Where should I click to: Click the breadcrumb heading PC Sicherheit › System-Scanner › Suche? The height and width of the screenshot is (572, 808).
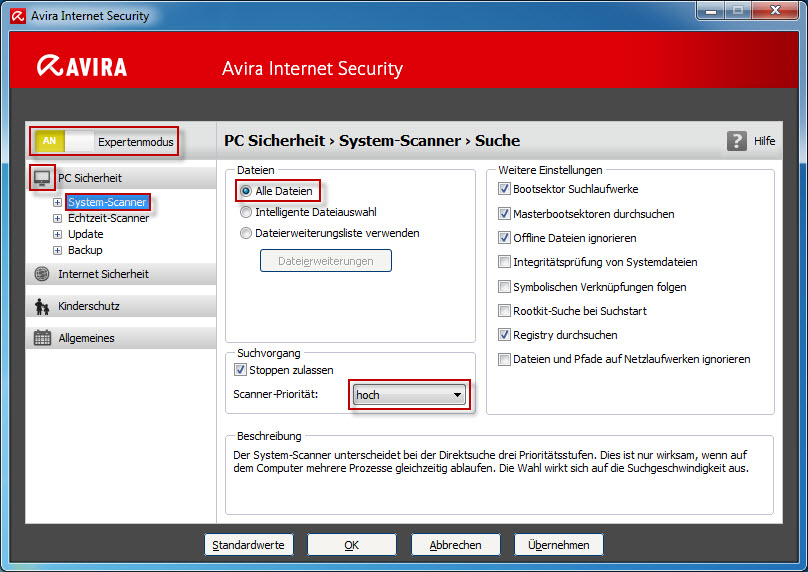pyautogui.click(x=372, y=141)
